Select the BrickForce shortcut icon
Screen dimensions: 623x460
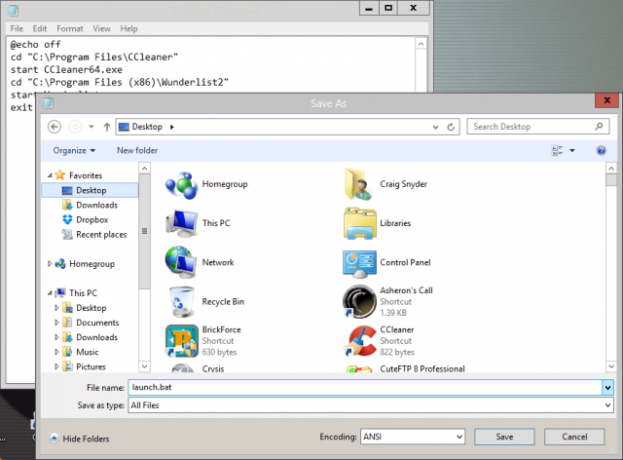pyautogui.click(x=182, y=340)
